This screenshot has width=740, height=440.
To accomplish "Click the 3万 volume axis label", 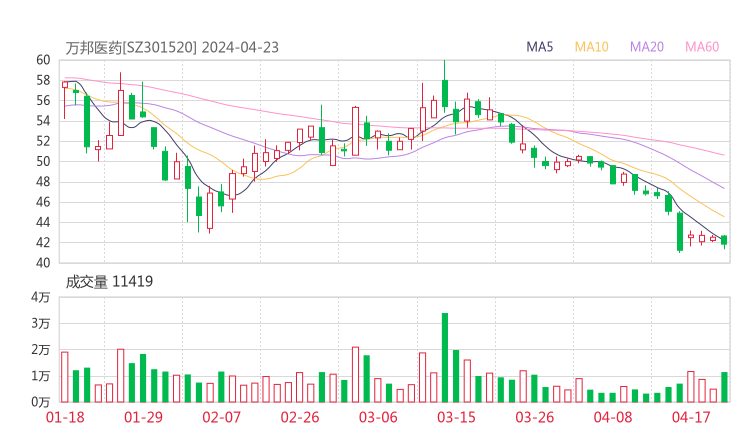I will coord(41,324).
